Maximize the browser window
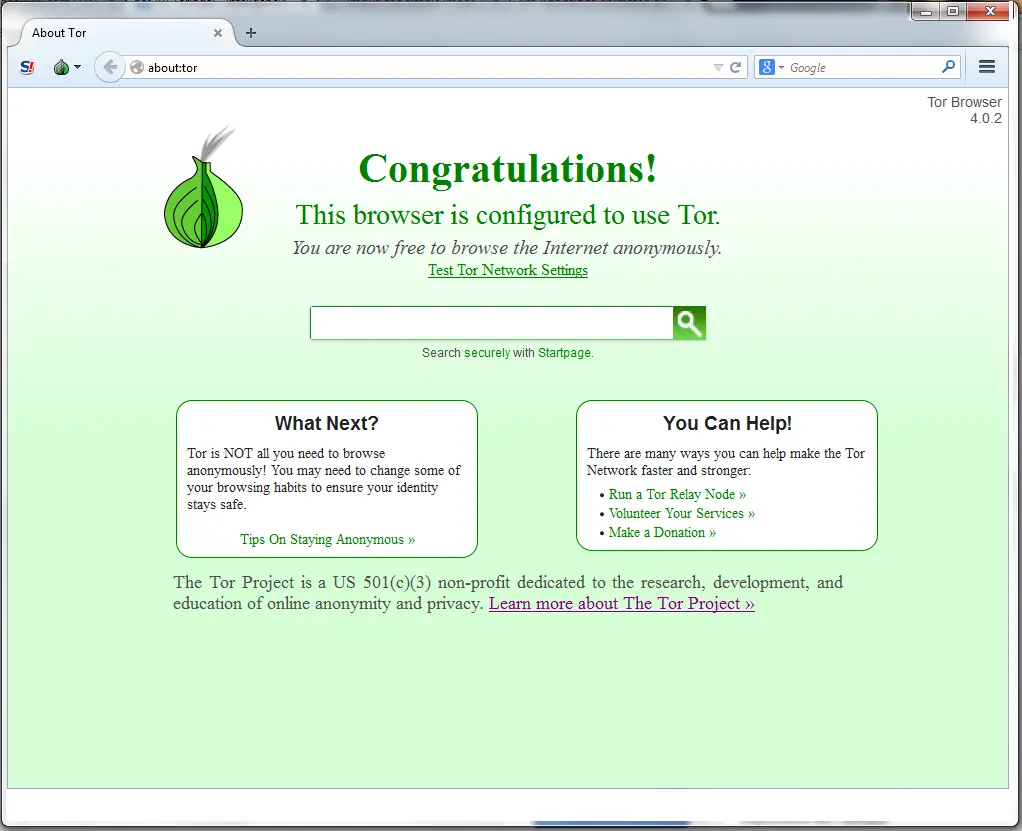Image resolution: width=1022 pixels, height=831 pixels. (953, 11)
